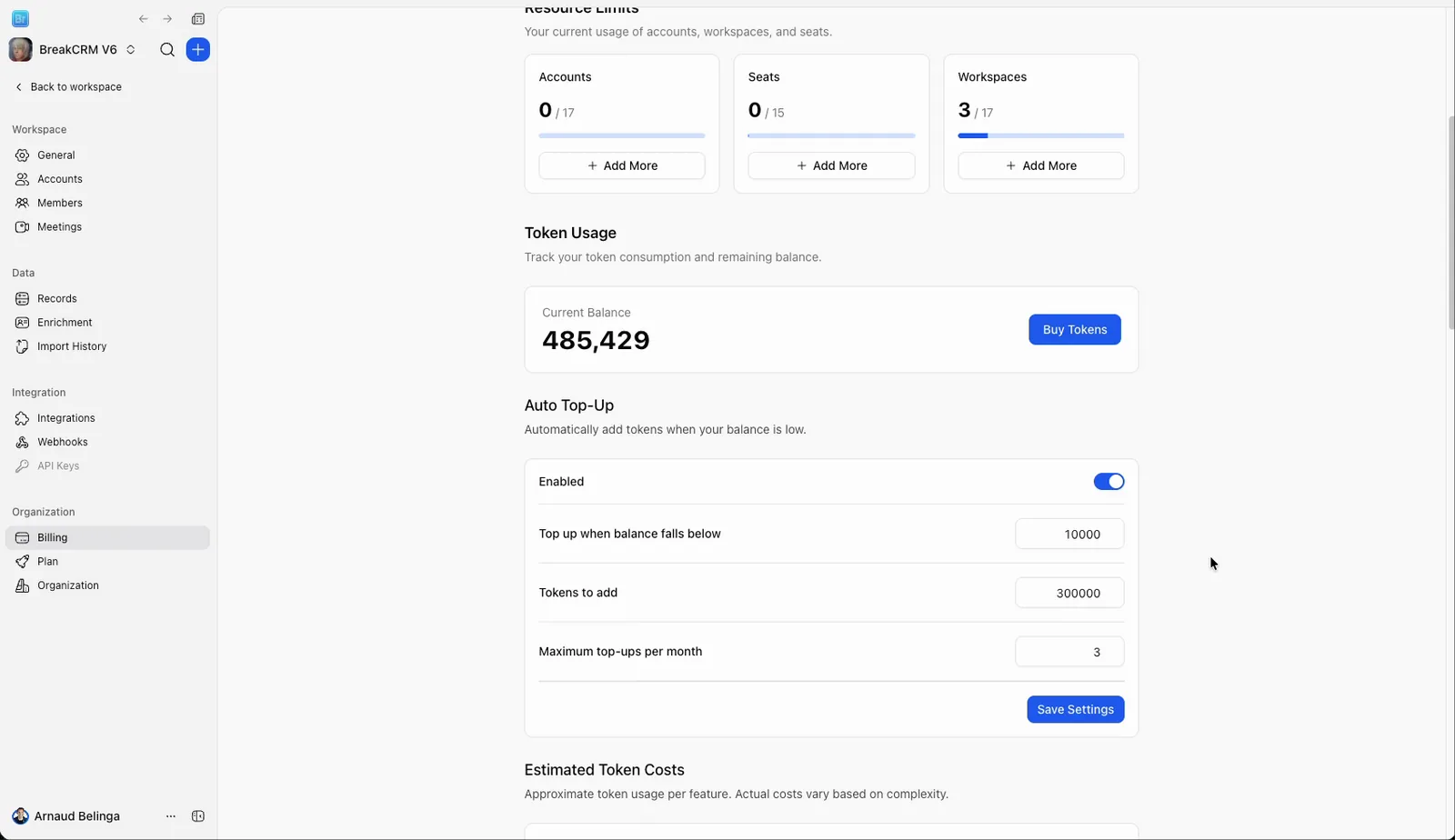Open the search magnifier icon
Viewport: 1455px width, 840px height.
tap(167, 50)
